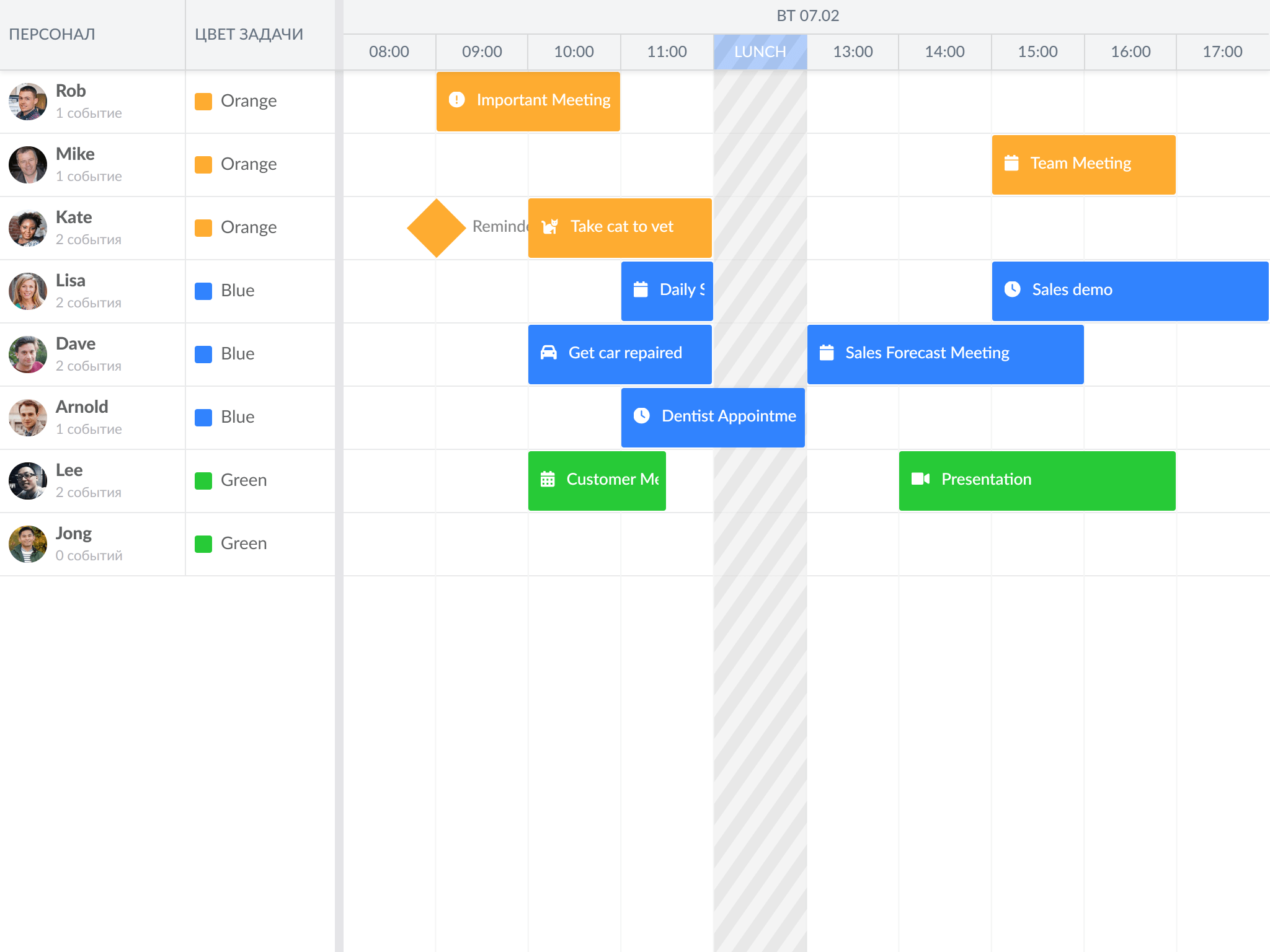Image resolution: width=1270 pixels, height=952 pixels.
Task: Click car icon on Get car repaired
Action: tap(549, 353)
